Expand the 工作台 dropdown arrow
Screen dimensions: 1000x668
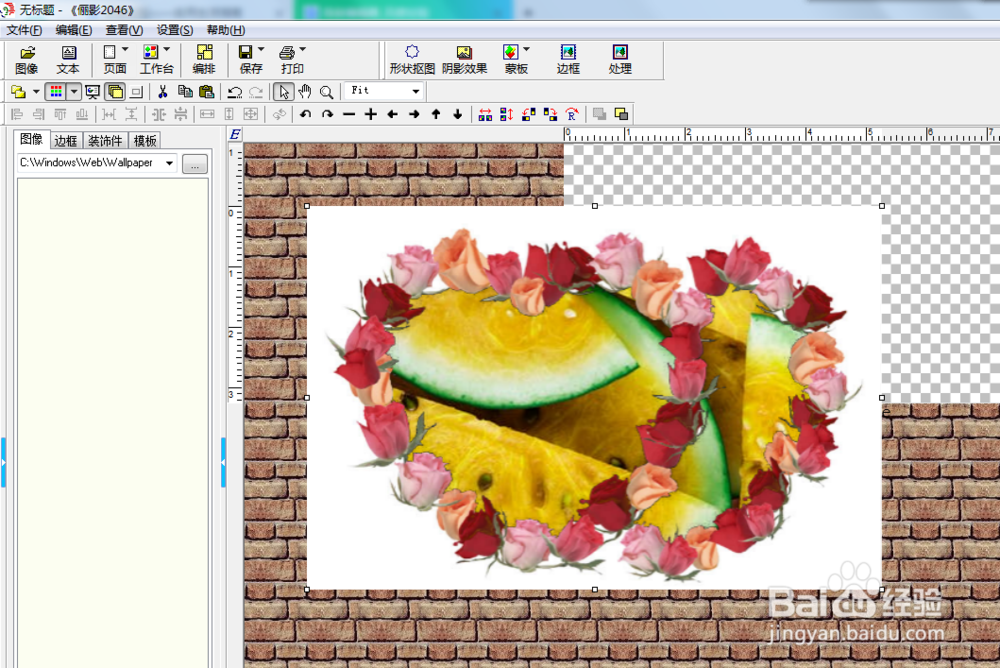[x=167, y=49]
